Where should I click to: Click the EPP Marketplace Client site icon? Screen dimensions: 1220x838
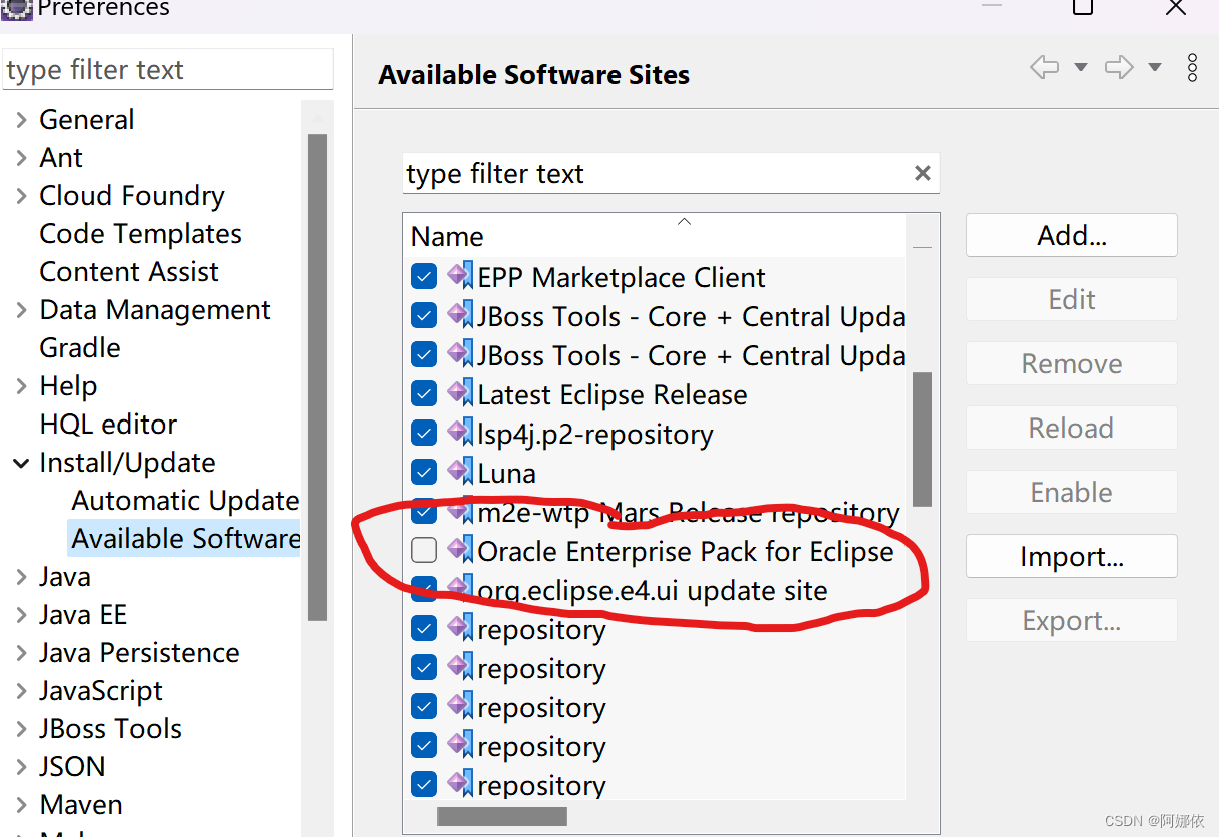[460, 276]
